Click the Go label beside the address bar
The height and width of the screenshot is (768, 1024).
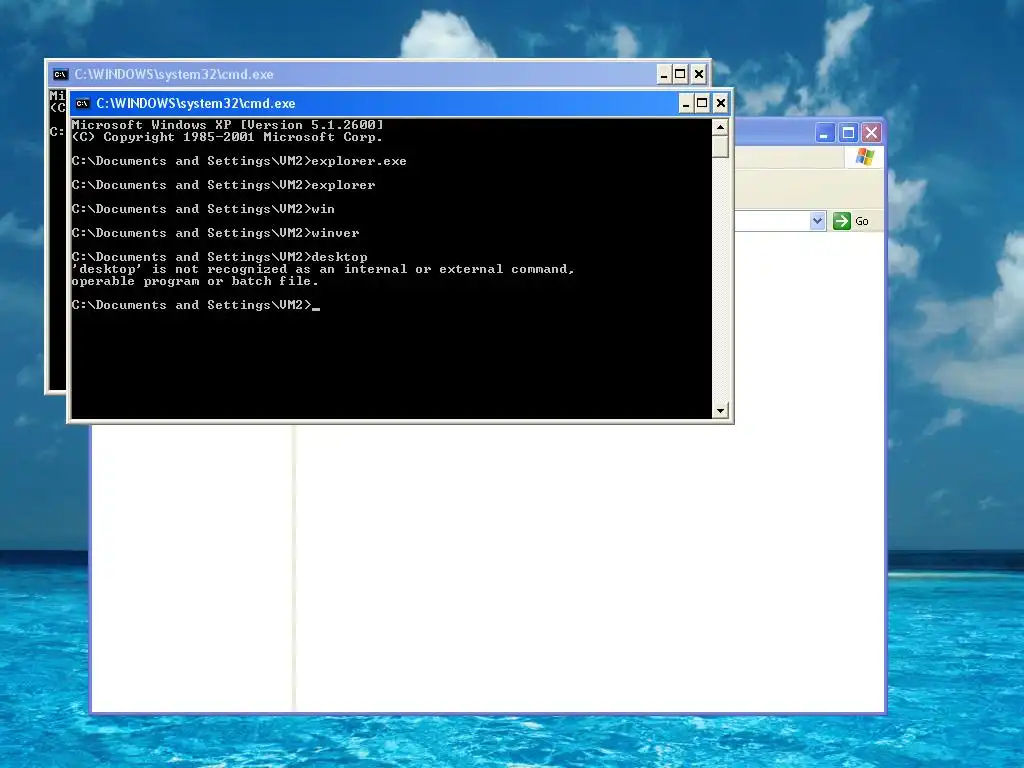(862, 221)
